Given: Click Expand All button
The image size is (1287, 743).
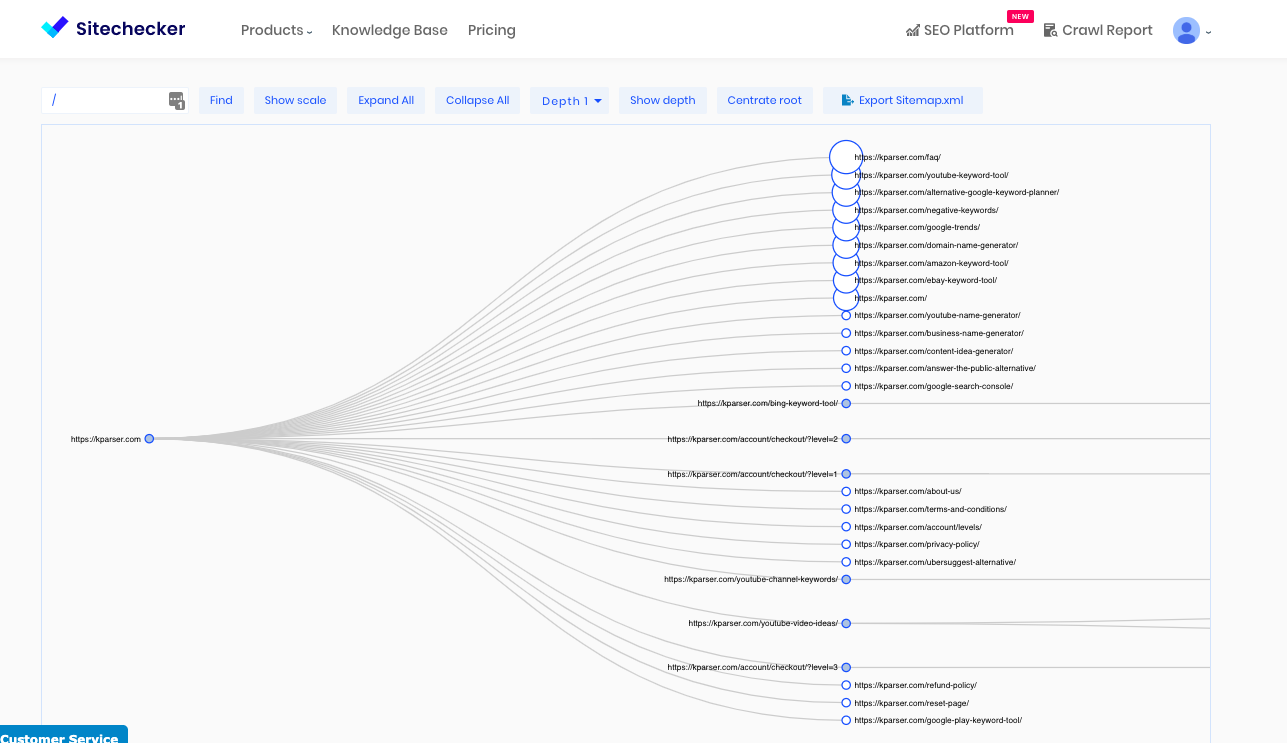Looking at the screenshot, I should 386,100.
